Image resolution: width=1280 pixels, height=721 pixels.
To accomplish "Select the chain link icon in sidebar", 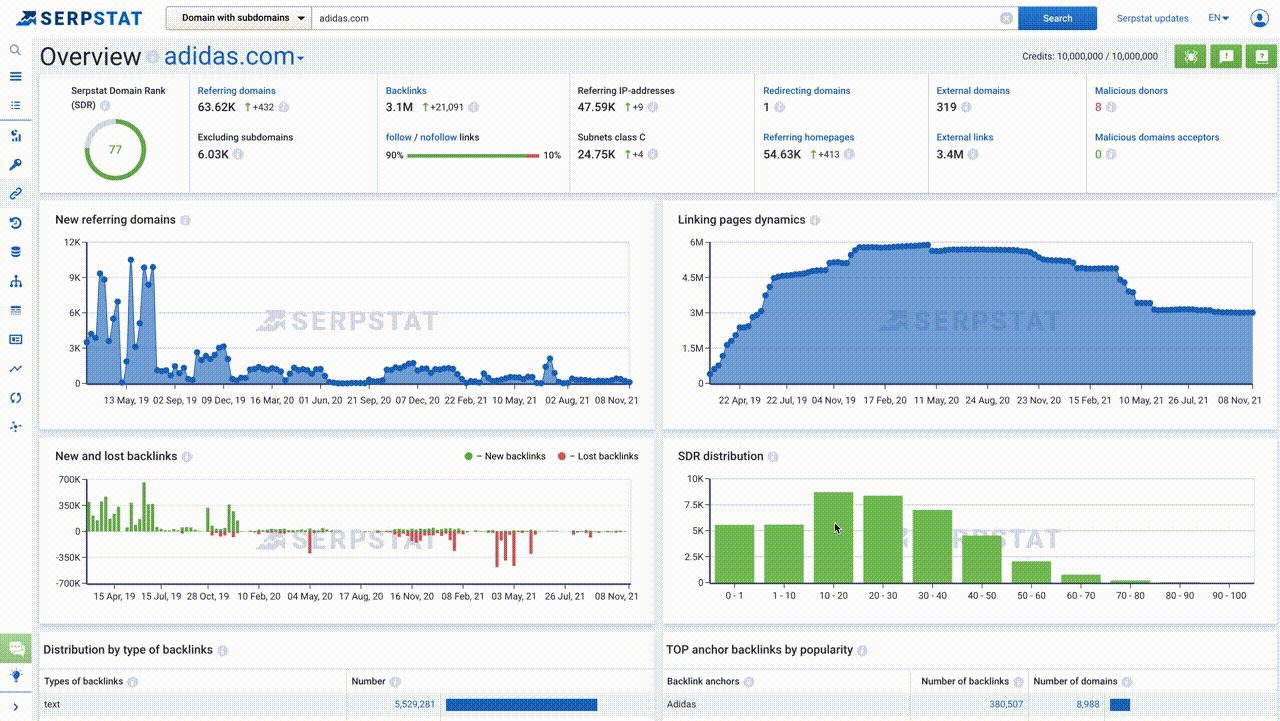I will point(15,194).
